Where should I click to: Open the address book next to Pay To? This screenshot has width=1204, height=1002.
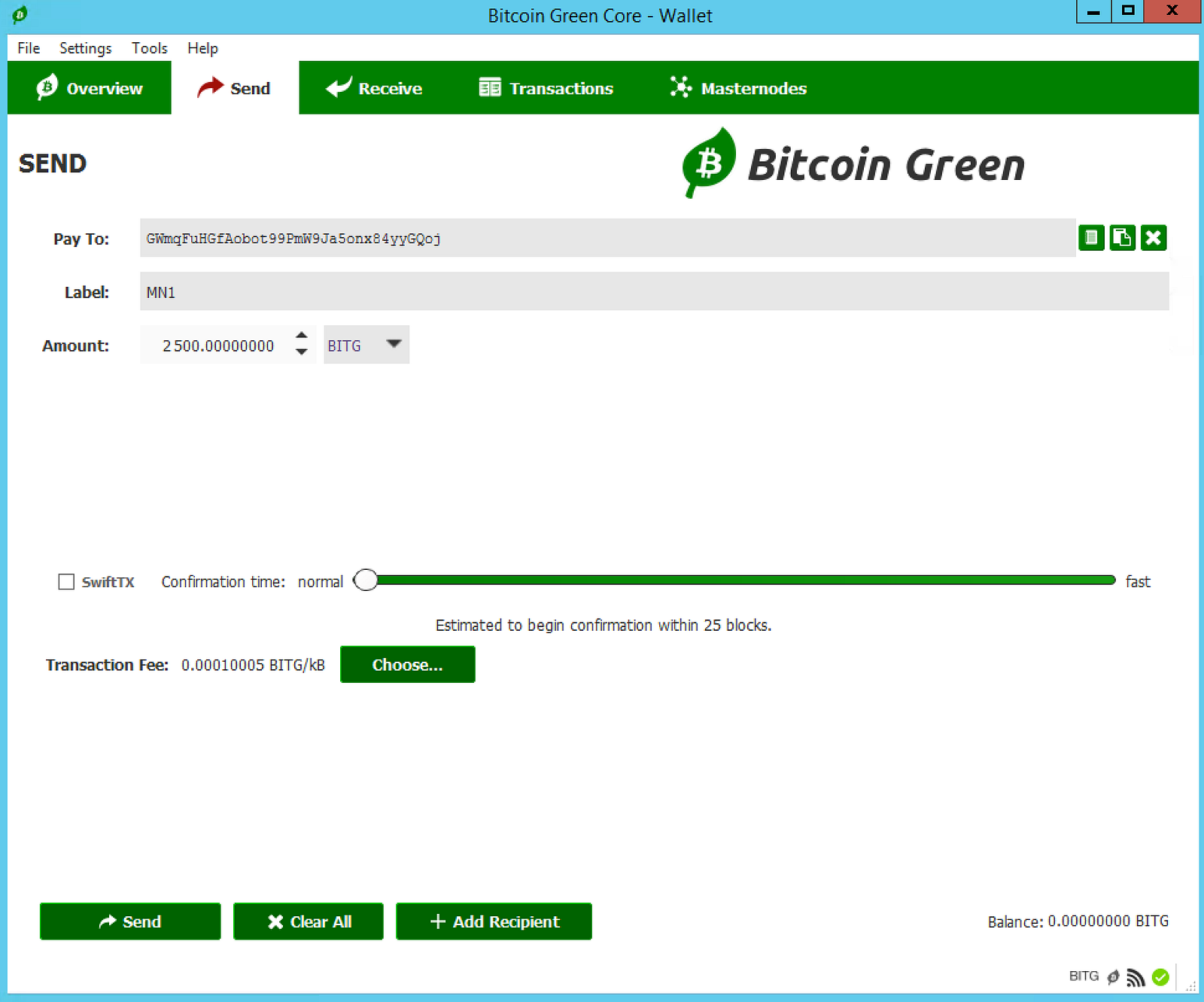coord(1091,238)
